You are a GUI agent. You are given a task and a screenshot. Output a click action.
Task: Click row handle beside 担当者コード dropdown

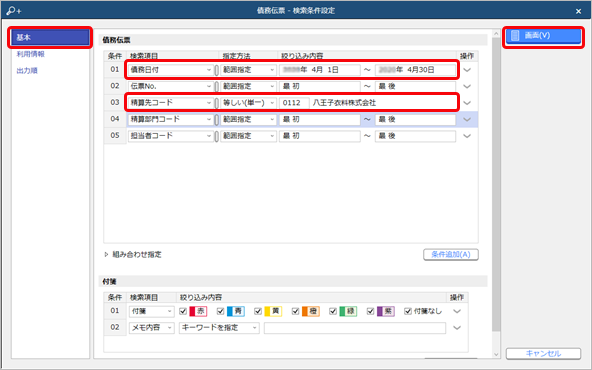click(x=217, y=136)
